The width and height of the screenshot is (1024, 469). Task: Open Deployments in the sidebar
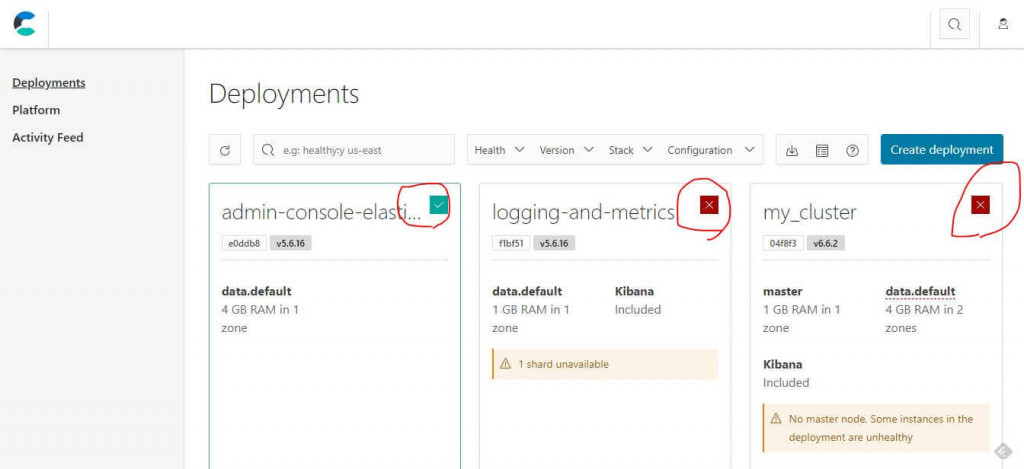click(49, 83)
